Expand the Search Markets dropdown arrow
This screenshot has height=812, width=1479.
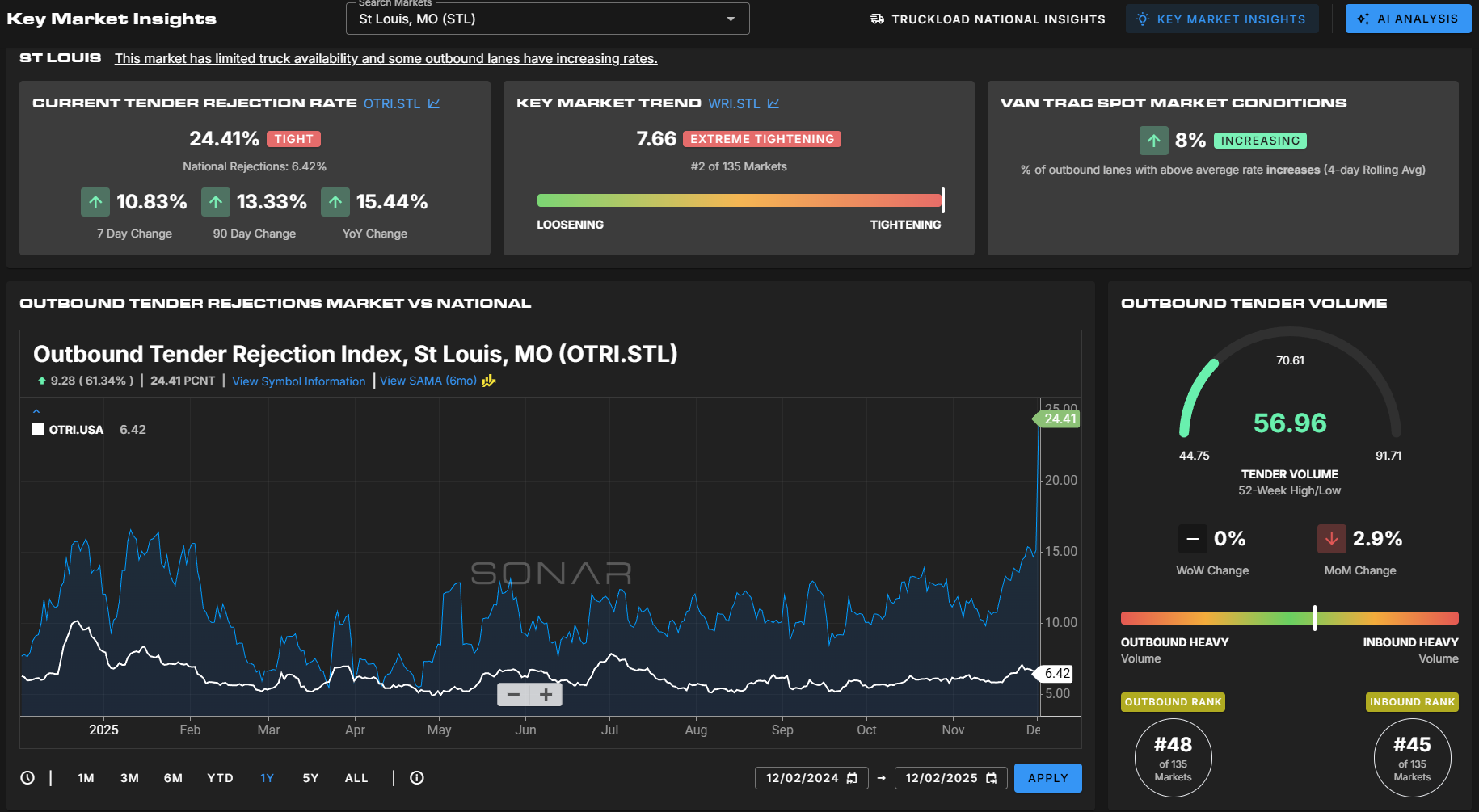[731, 19]
